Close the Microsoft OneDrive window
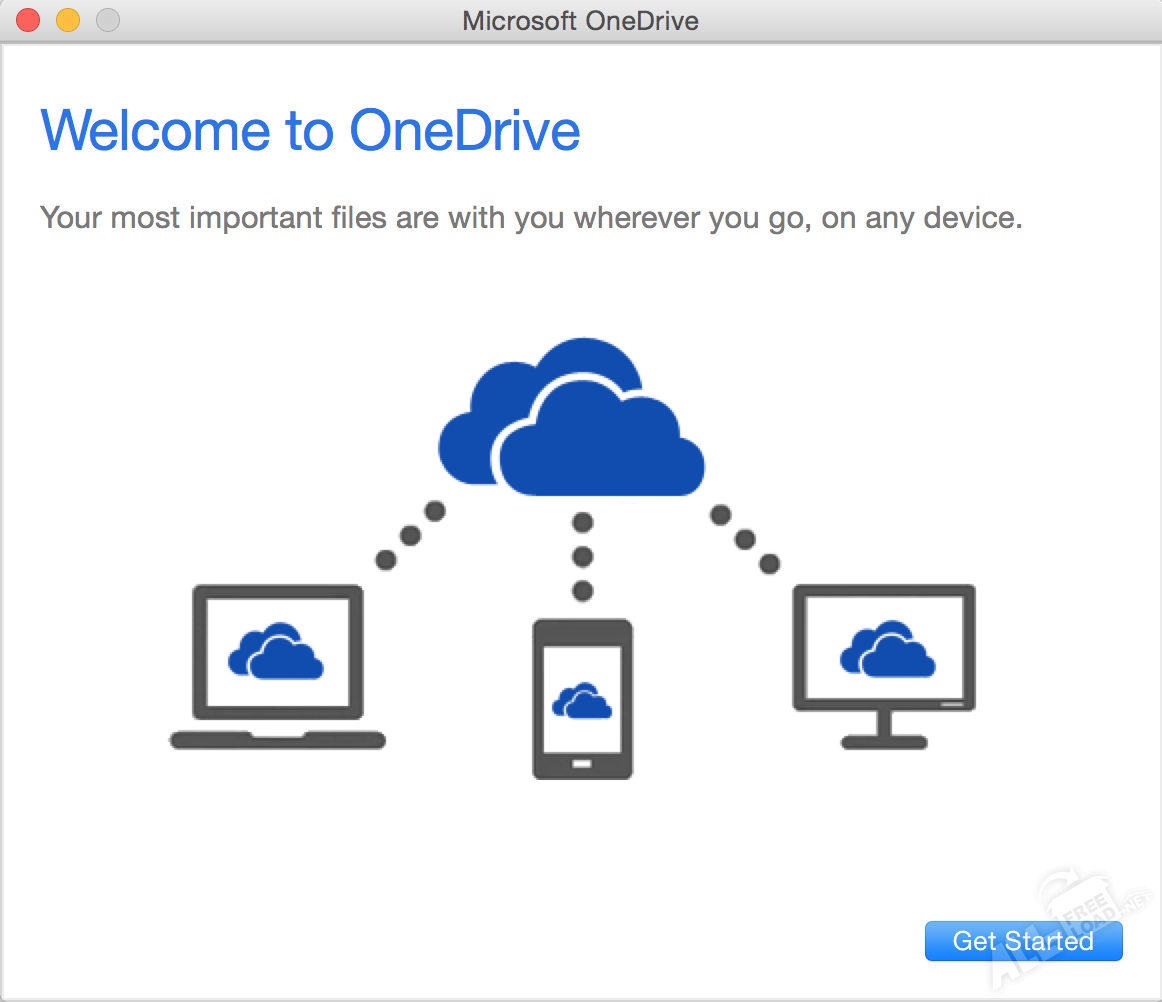The width and height of the screenshot is (1162, 1002). (27, 20)
